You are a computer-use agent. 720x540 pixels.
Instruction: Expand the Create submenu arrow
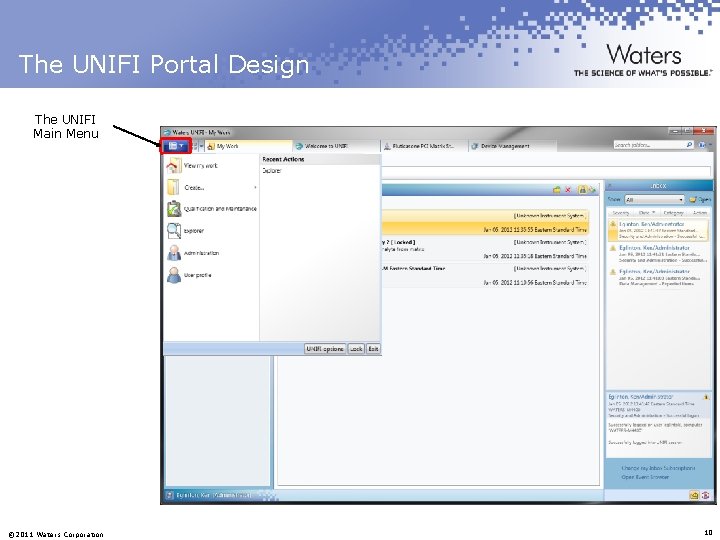click(255, 187)
